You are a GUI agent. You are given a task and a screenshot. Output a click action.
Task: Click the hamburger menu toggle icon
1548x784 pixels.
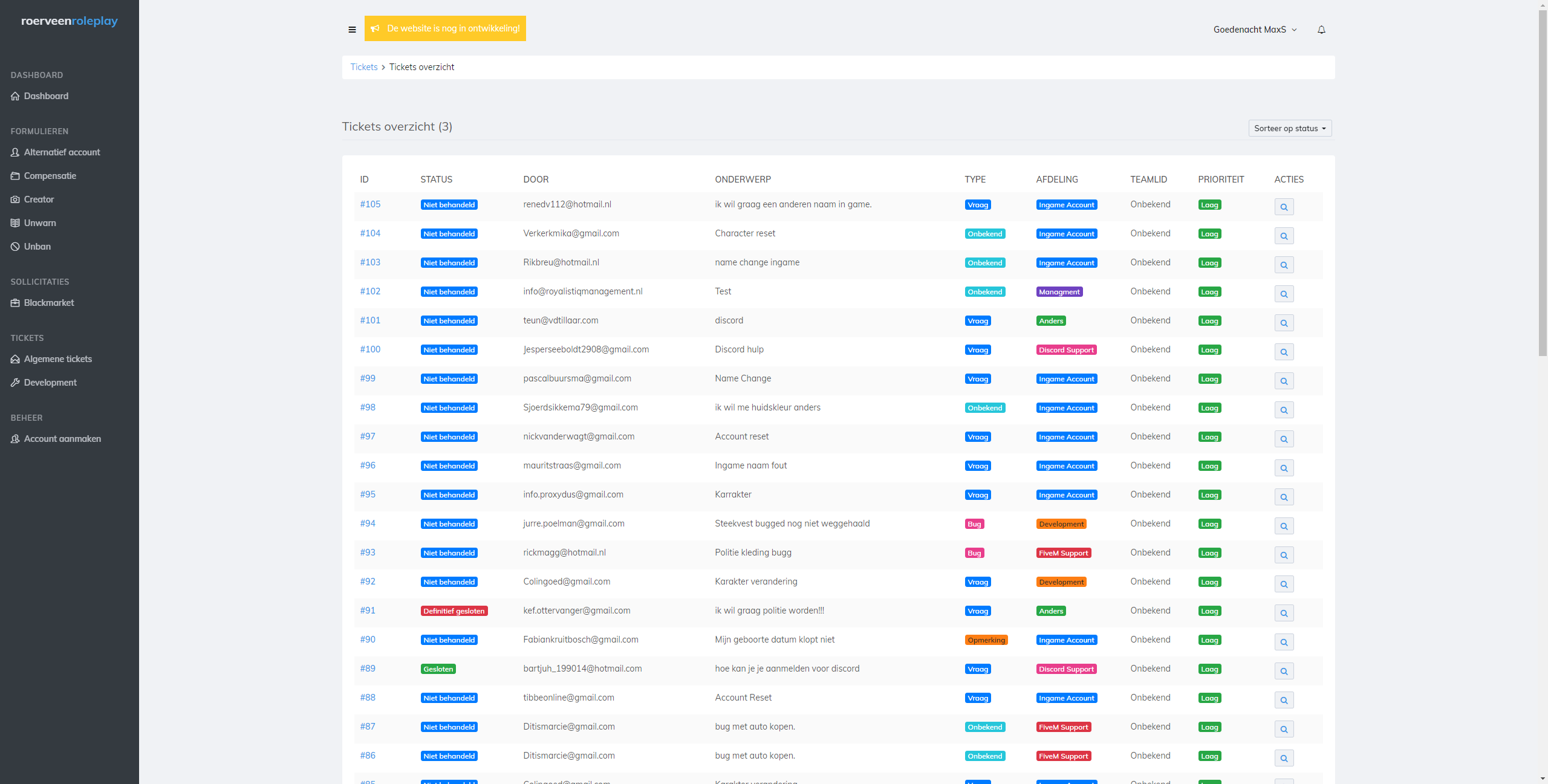[x=352, y=29]
